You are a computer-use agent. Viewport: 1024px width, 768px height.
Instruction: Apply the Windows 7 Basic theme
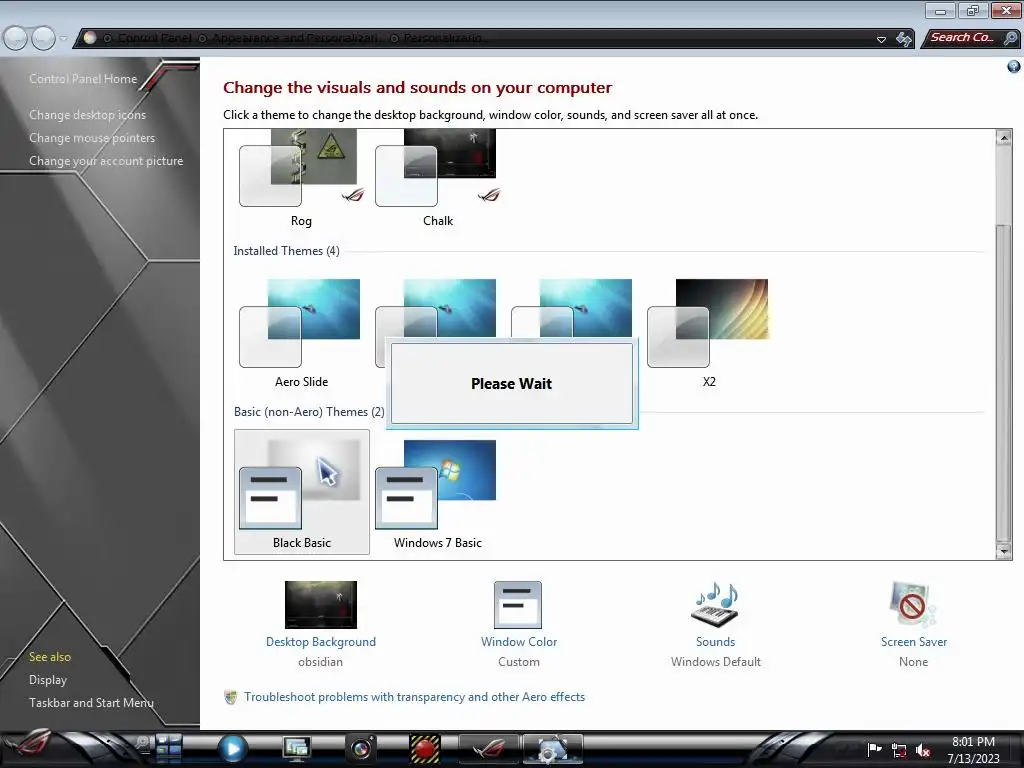coord(436,494)
